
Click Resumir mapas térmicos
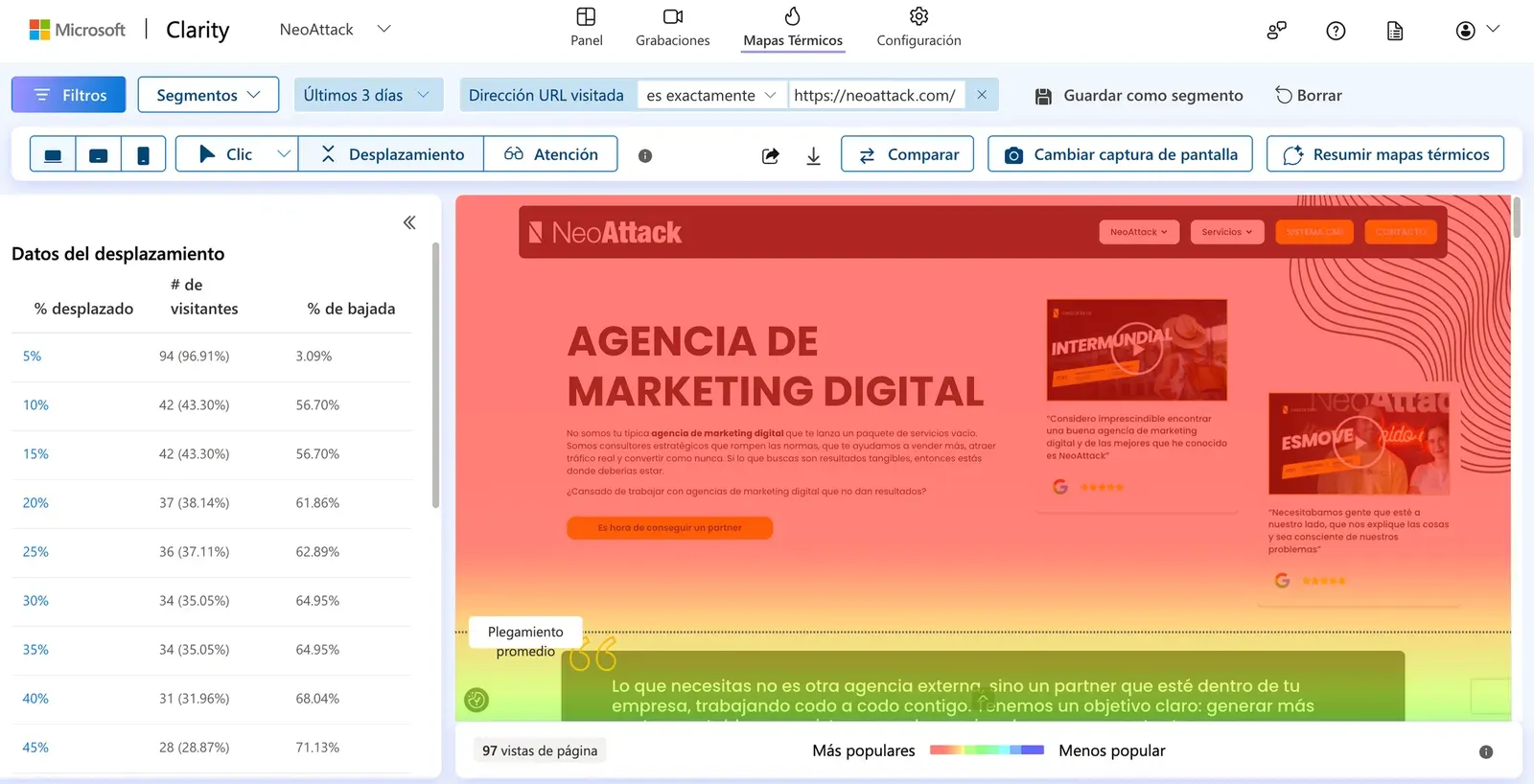1385,154
